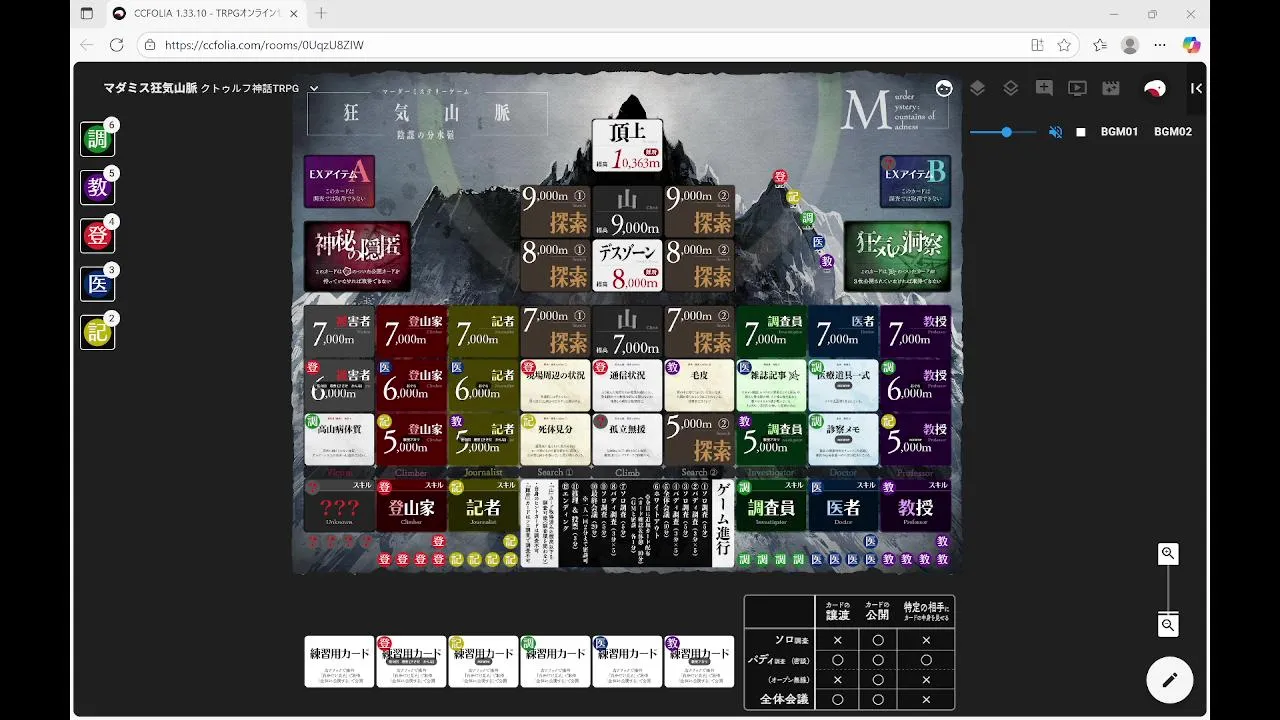Click the plain 練習用カード without token
The height and width of the screenshot is (720, 1280).
(339, 661)
